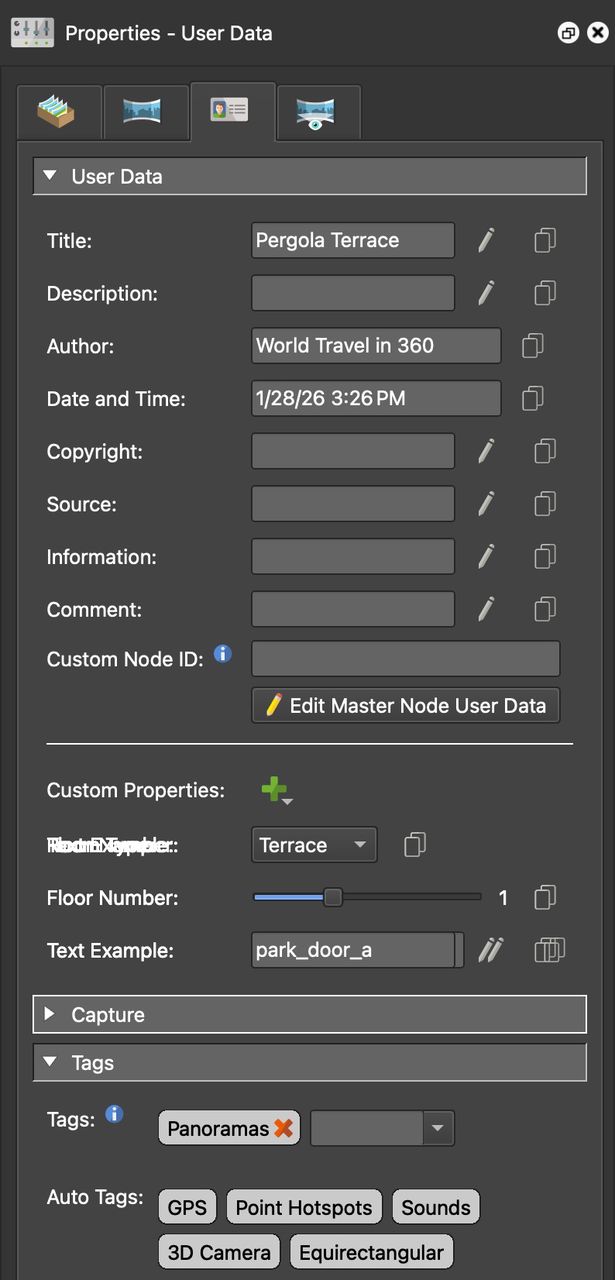Focus the Description input field
Screen dimensions: 615x1280
click(x=353, y=293)
